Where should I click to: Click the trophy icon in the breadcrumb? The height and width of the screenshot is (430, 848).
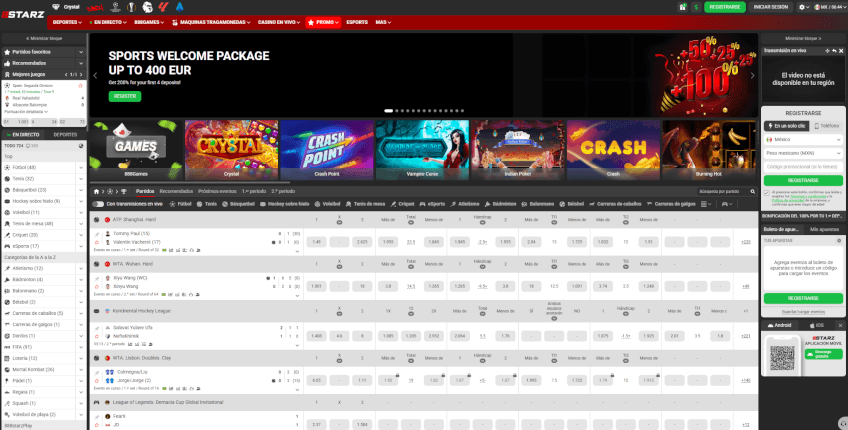[124, 191]
